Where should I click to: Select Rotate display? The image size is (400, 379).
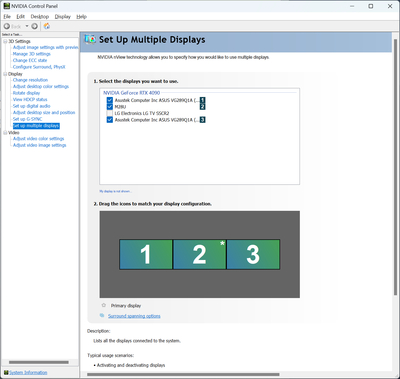tap(26, 93)
